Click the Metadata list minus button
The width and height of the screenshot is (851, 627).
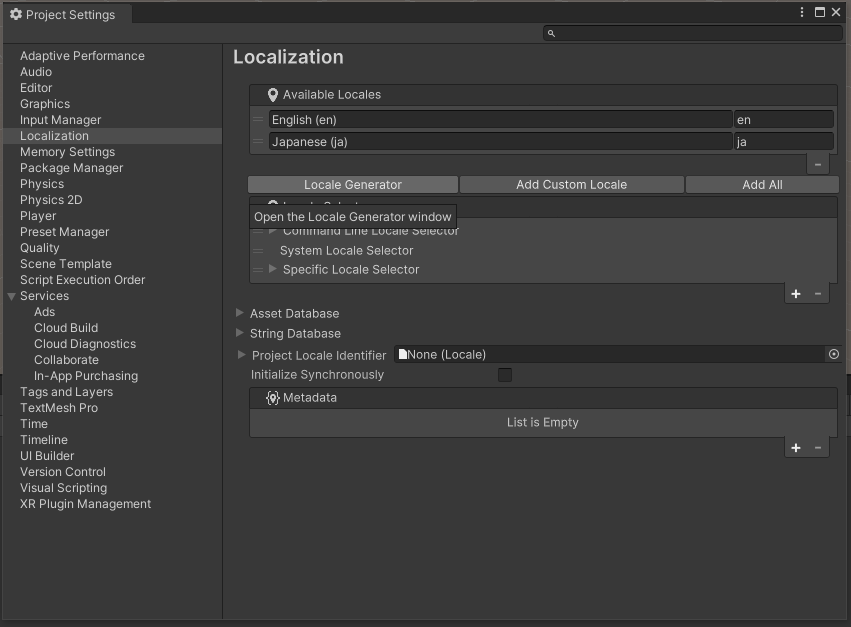click(817, 448)
